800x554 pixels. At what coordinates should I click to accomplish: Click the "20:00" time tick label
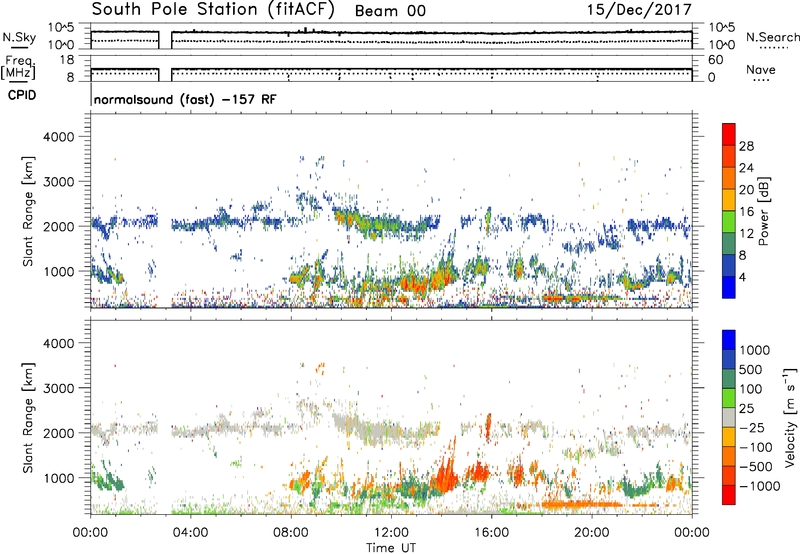click(x=591, y=533)
